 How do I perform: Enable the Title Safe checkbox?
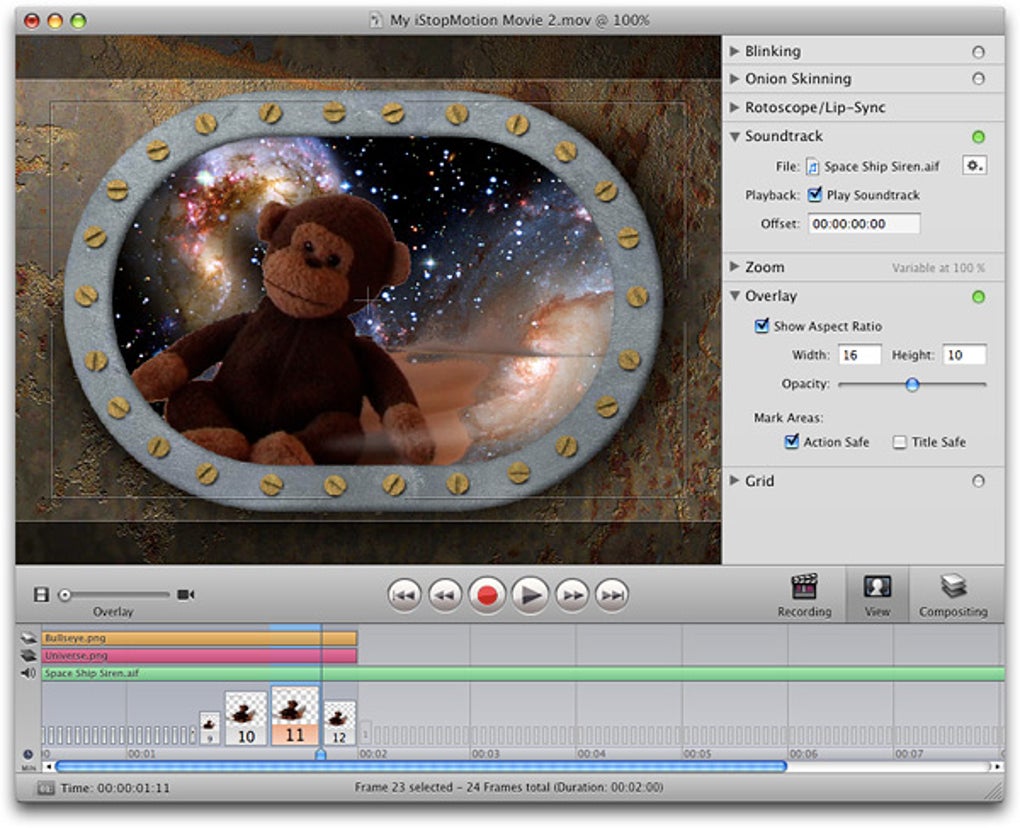click(x=900, y=442)
